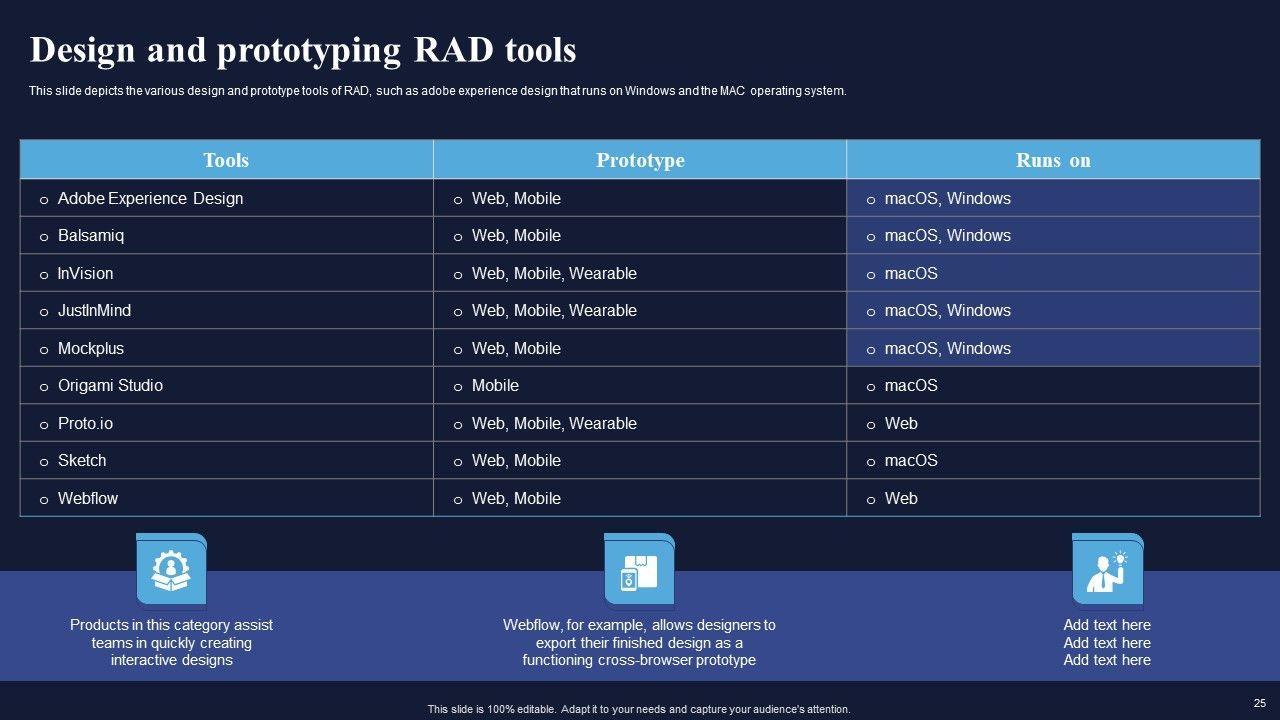The height and width of the screenshot is (720, 1280).
Task: Click 'macOS' in the Origami Studio row
Action: [x=911, y=386]
